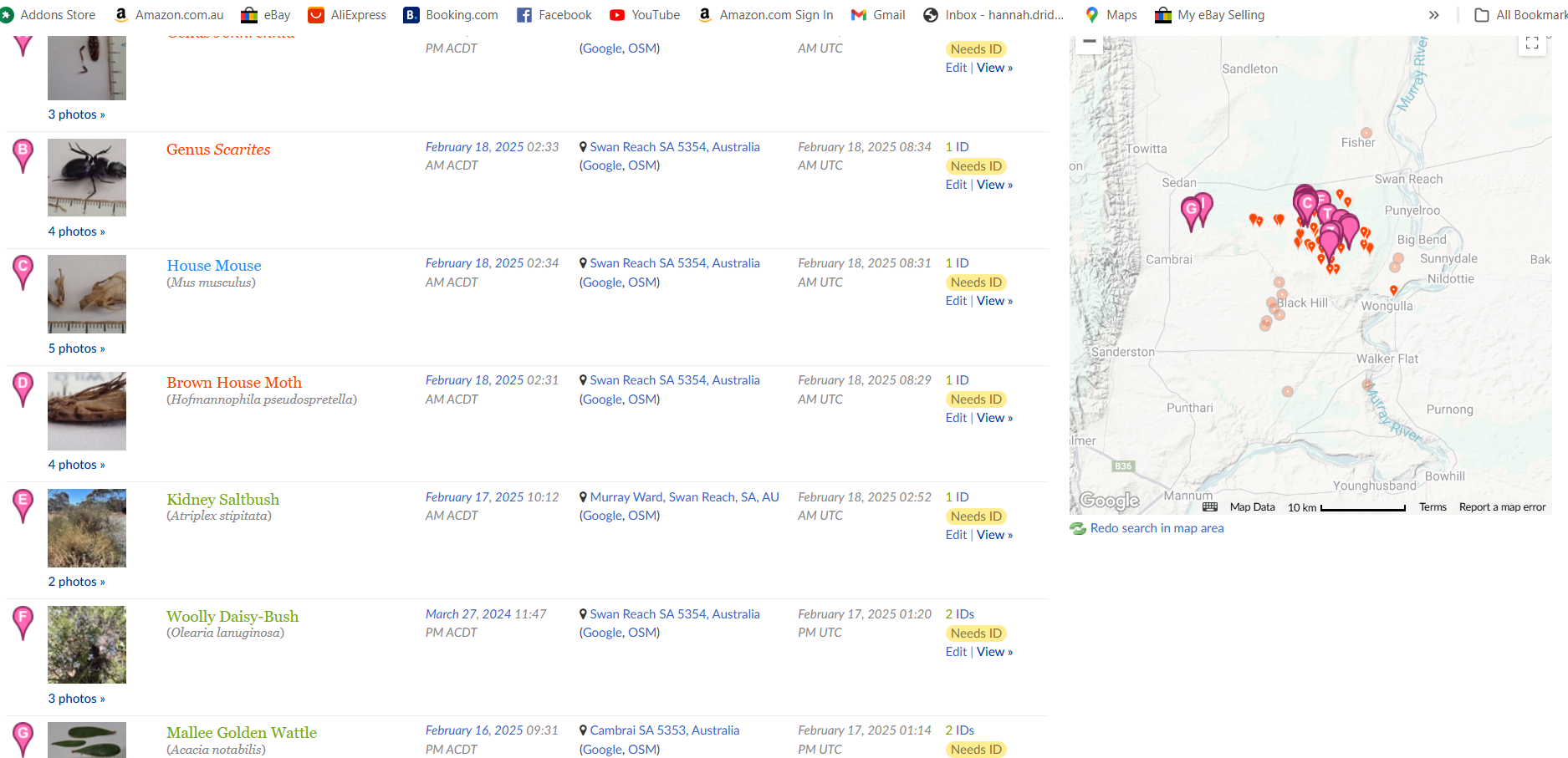Click the pink G marker on the map
Screen dimensions: 1568x758
pyautogui.click(x=1191, y=213)
